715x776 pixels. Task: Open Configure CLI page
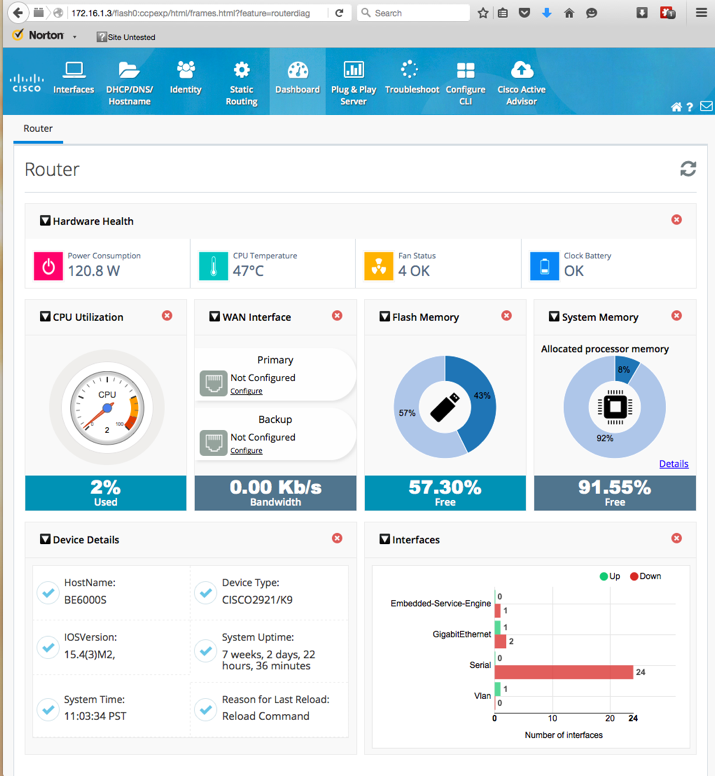(465, 83)
